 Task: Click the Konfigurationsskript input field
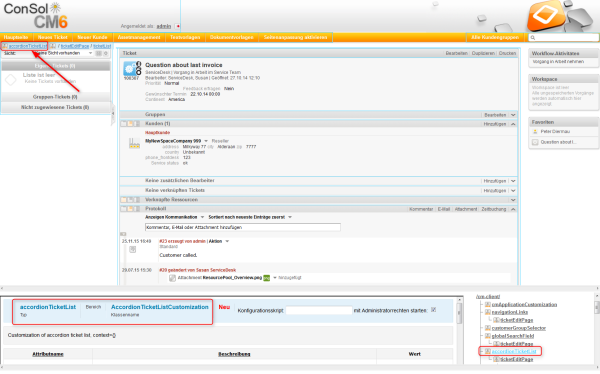319,310
